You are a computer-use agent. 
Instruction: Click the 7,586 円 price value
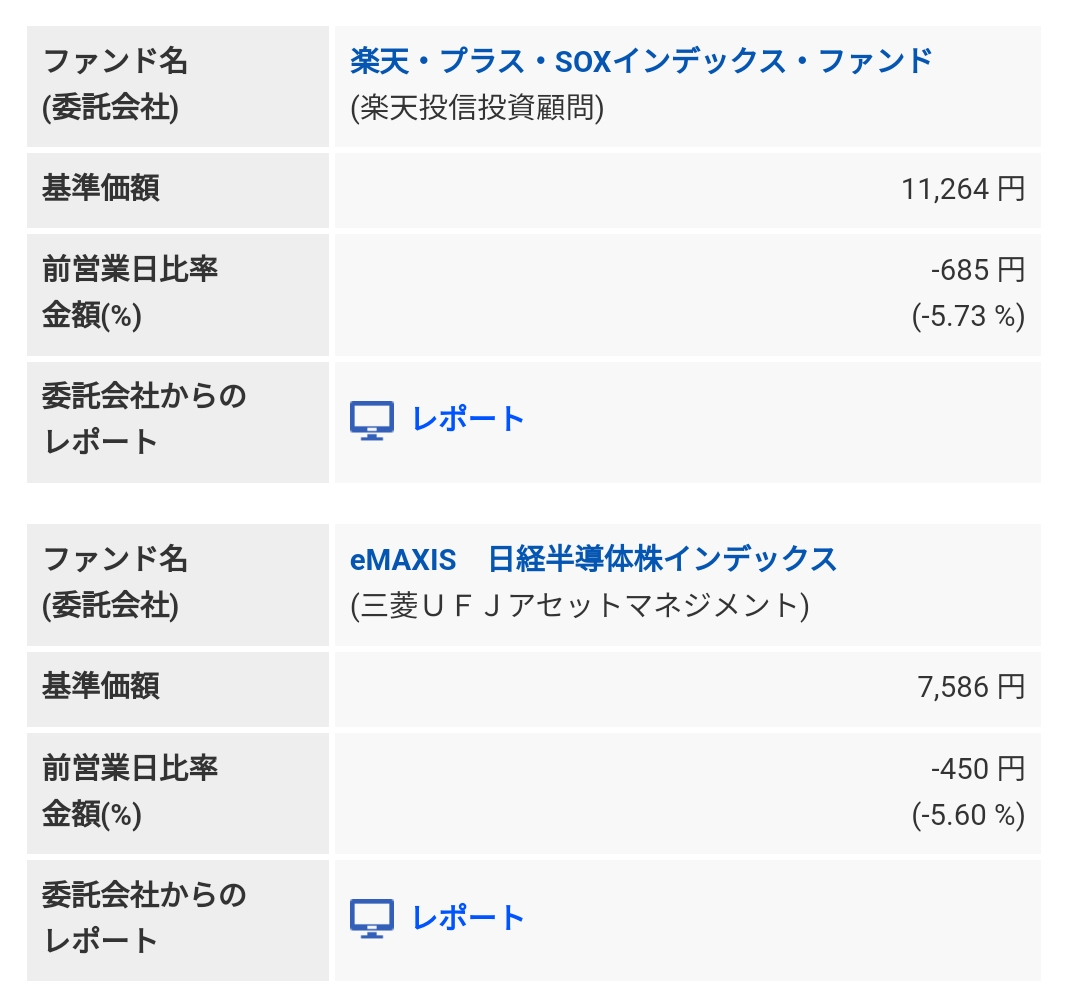point(970,688)
